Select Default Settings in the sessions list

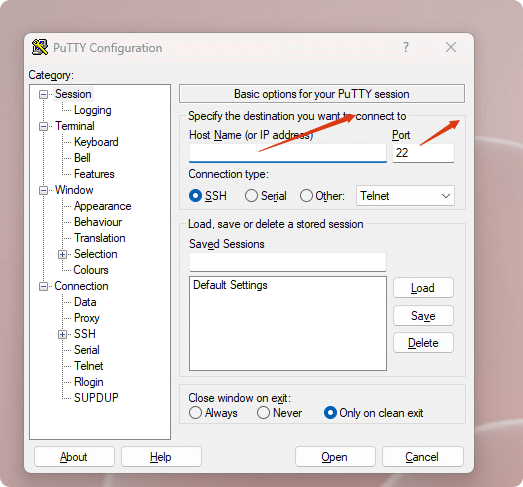[x=230, y=285]
